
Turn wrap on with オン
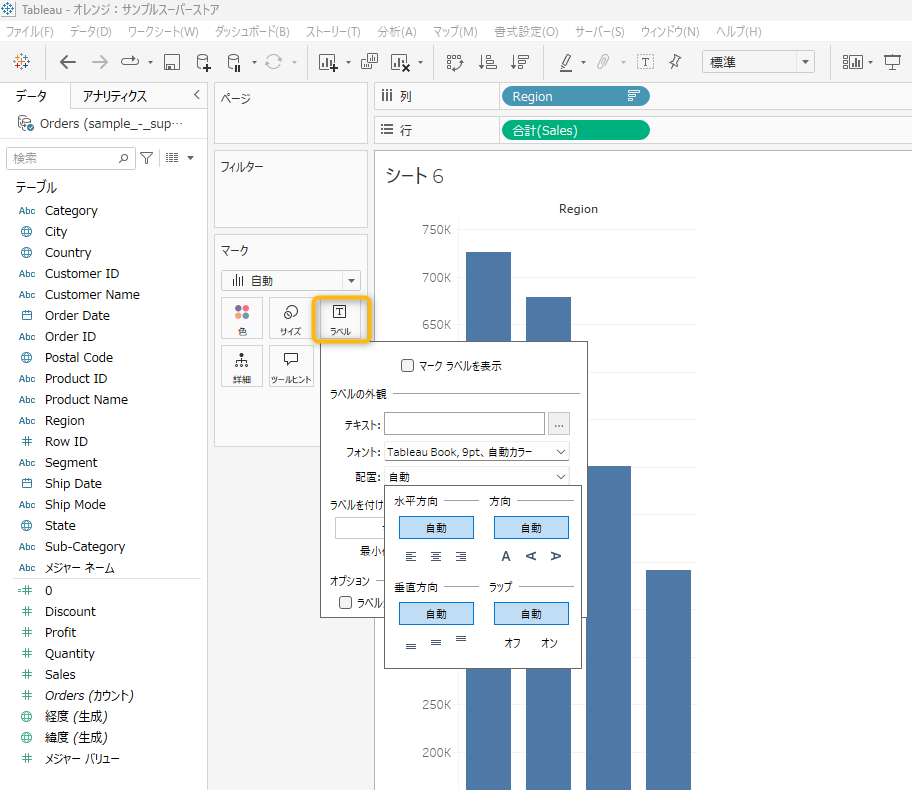(x=549, y=643)
